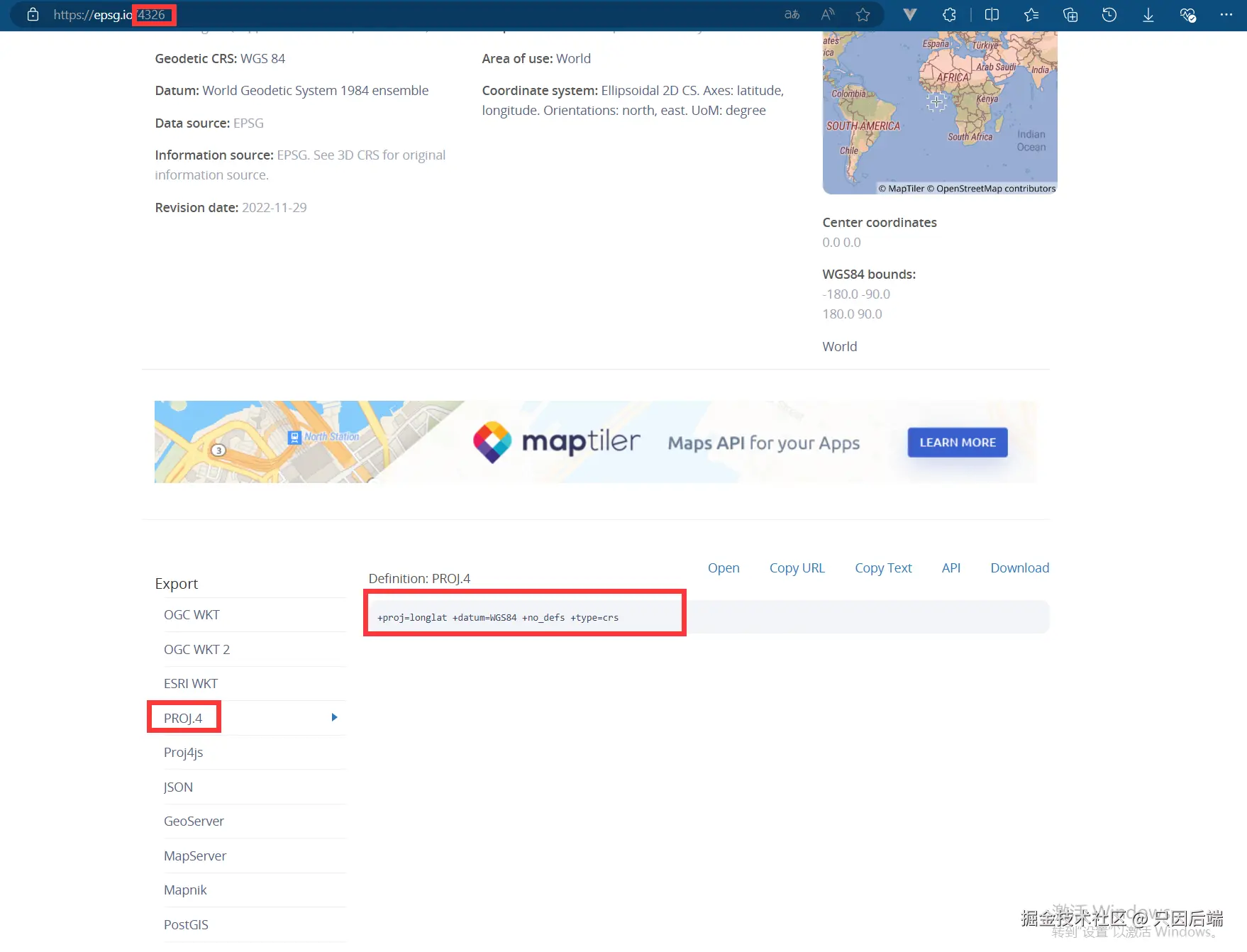Click Copy Text link

[883, 568]
